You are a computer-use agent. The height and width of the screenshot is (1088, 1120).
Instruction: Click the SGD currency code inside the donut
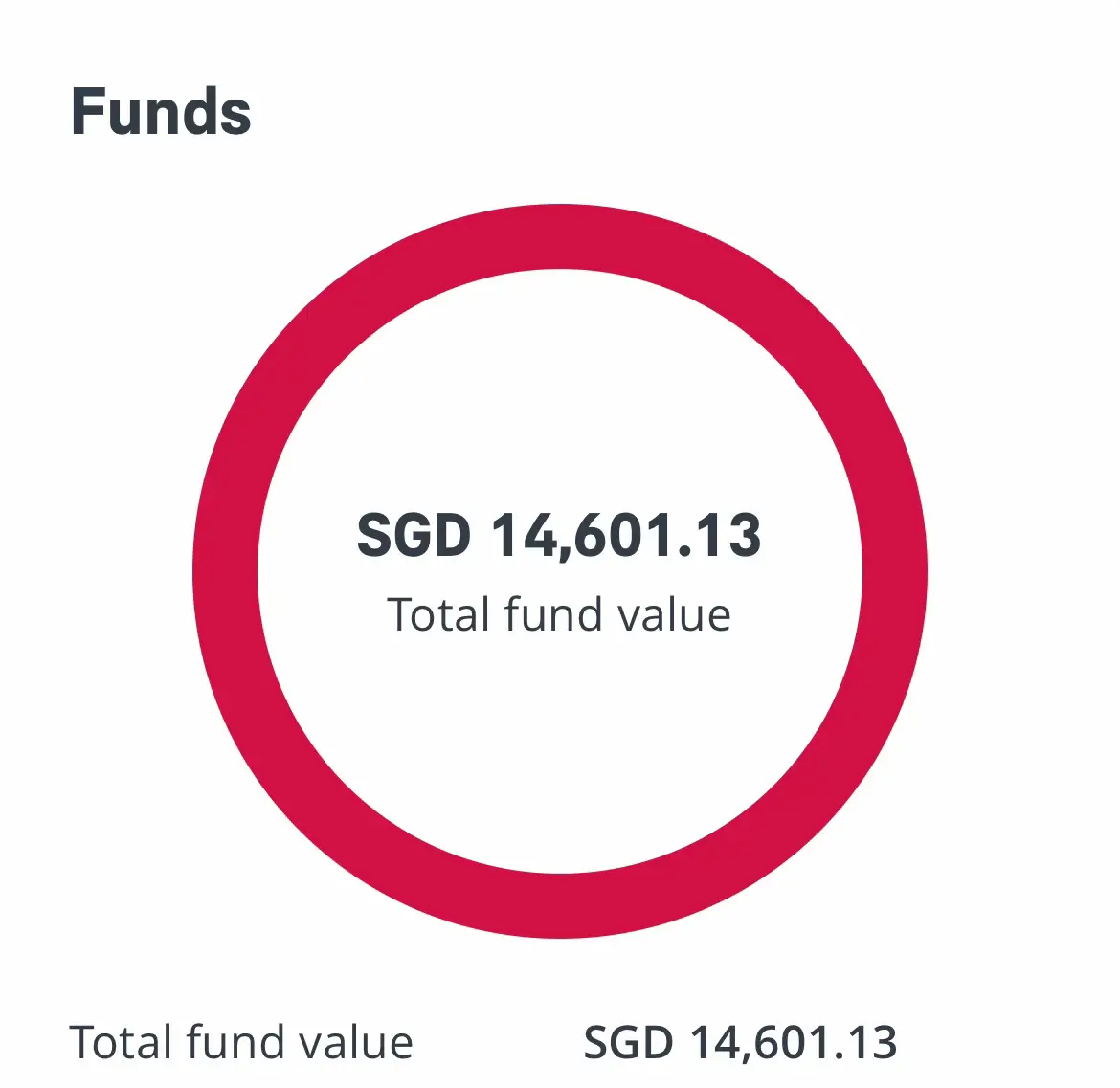point(414,535)
